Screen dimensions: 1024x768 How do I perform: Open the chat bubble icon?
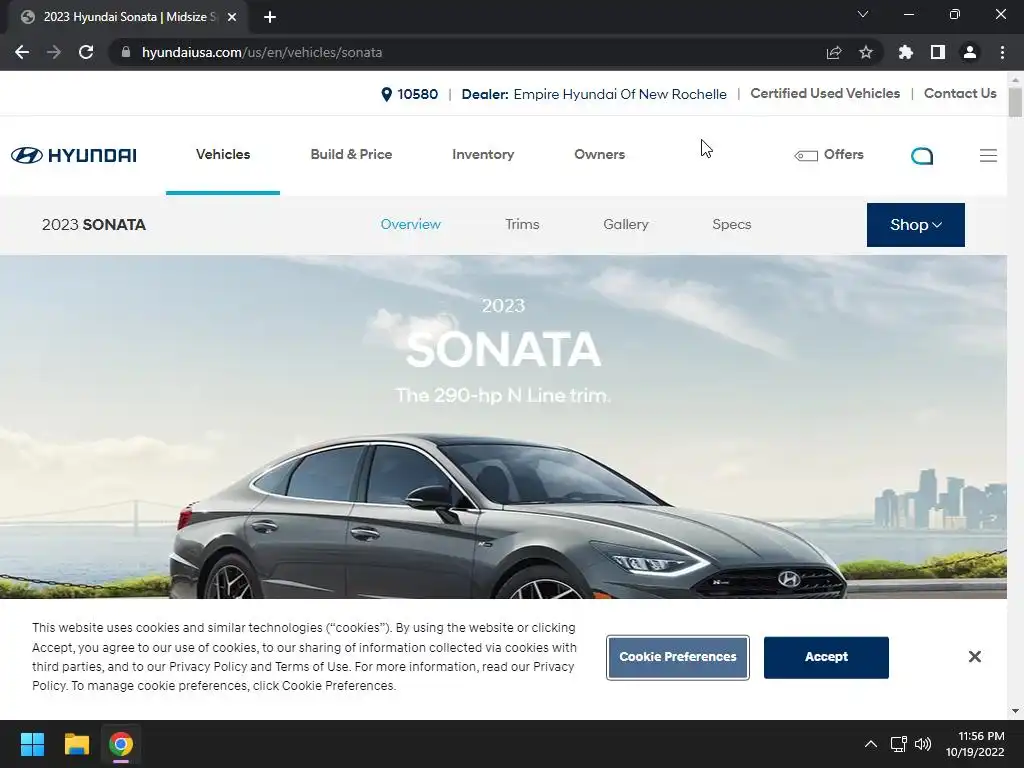pos(922,155)
